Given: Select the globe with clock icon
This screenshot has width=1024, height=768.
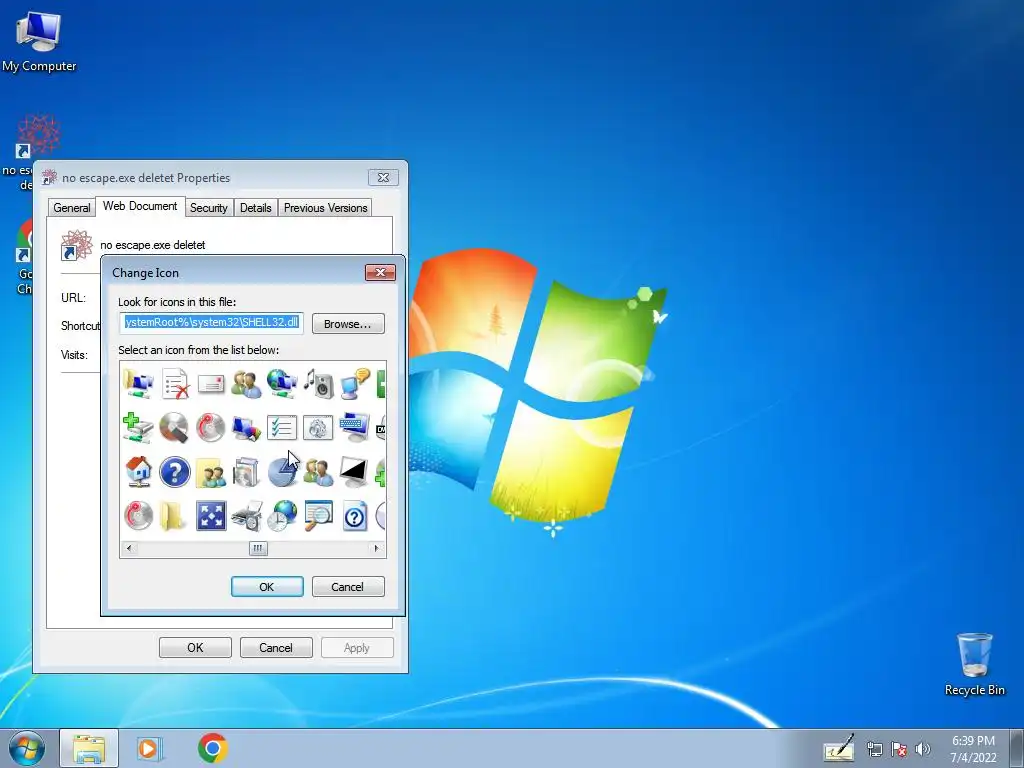Looking at the screenshot, I should (282, 516).
